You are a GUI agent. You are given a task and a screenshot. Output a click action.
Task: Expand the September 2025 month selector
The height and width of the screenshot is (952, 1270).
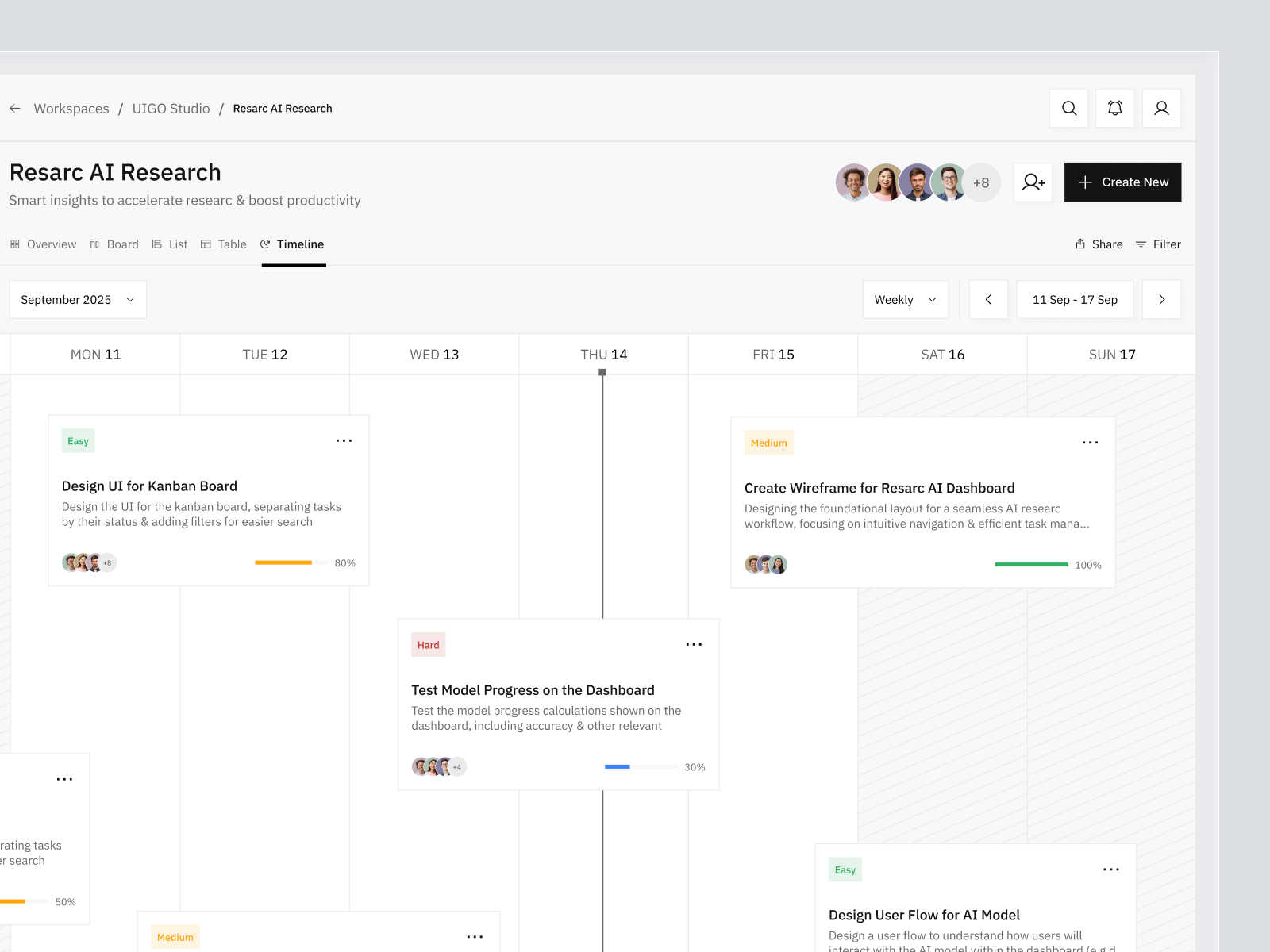(x=77, y=299)
